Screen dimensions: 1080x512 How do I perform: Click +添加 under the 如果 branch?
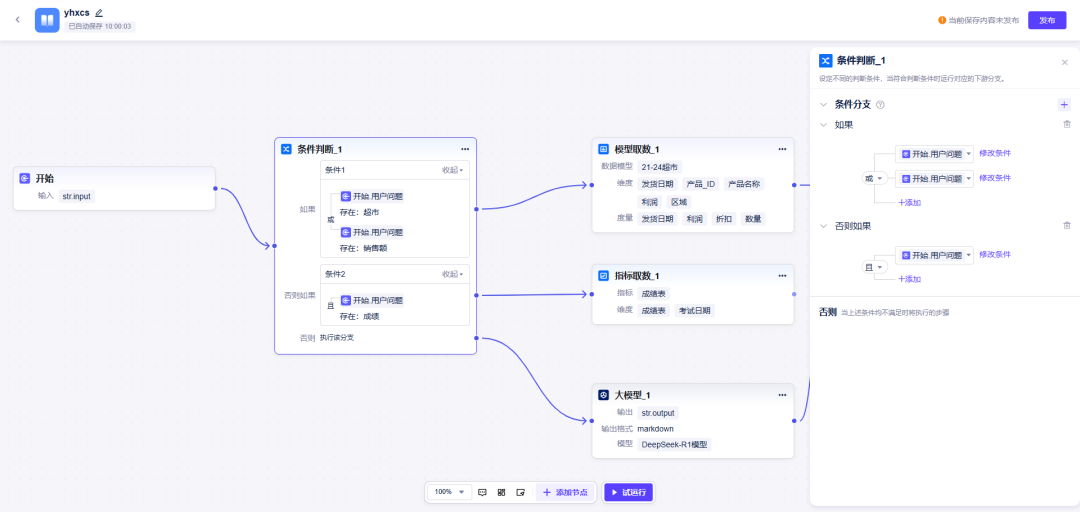coord(909,203)
